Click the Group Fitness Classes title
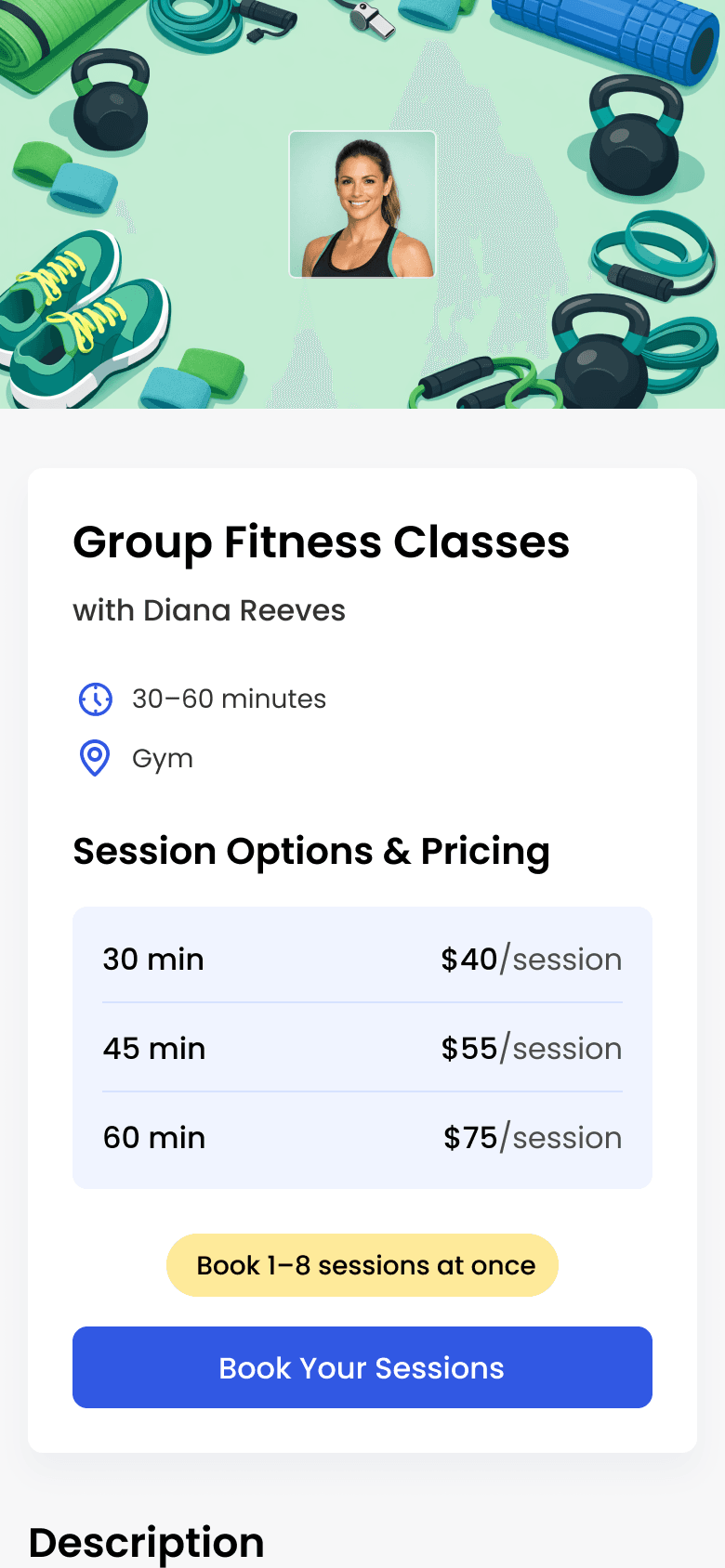The width and height of the screenshot is (725, 1568). (x=321, y=542)
